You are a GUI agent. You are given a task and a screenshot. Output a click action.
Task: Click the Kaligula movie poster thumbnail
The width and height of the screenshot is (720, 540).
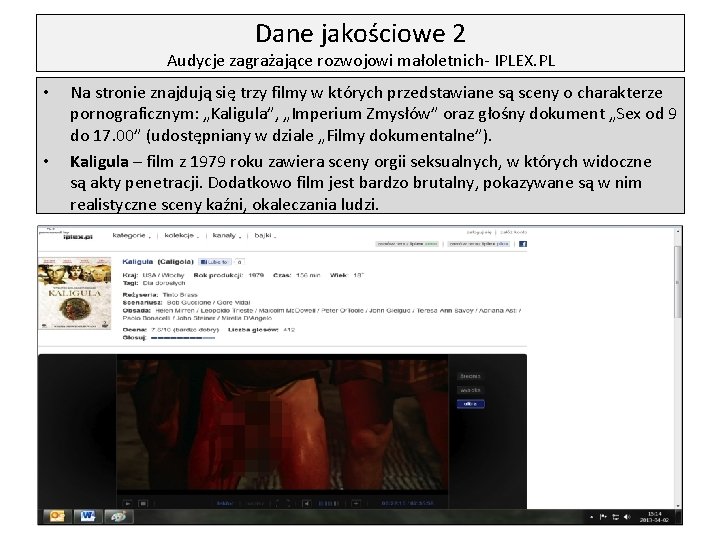click(x=75, y=293)
